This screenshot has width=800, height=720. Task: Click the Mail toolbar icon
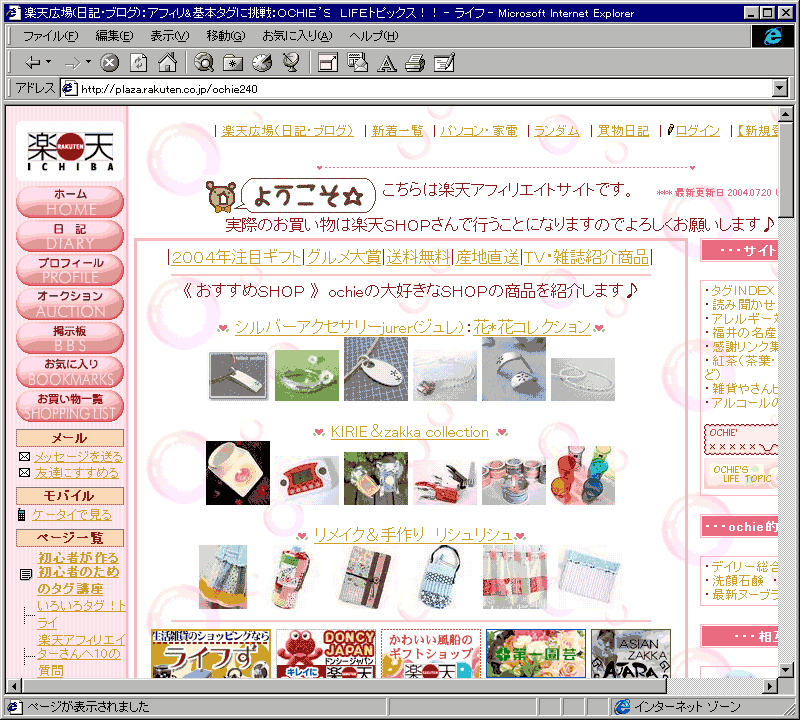point(357,62)
